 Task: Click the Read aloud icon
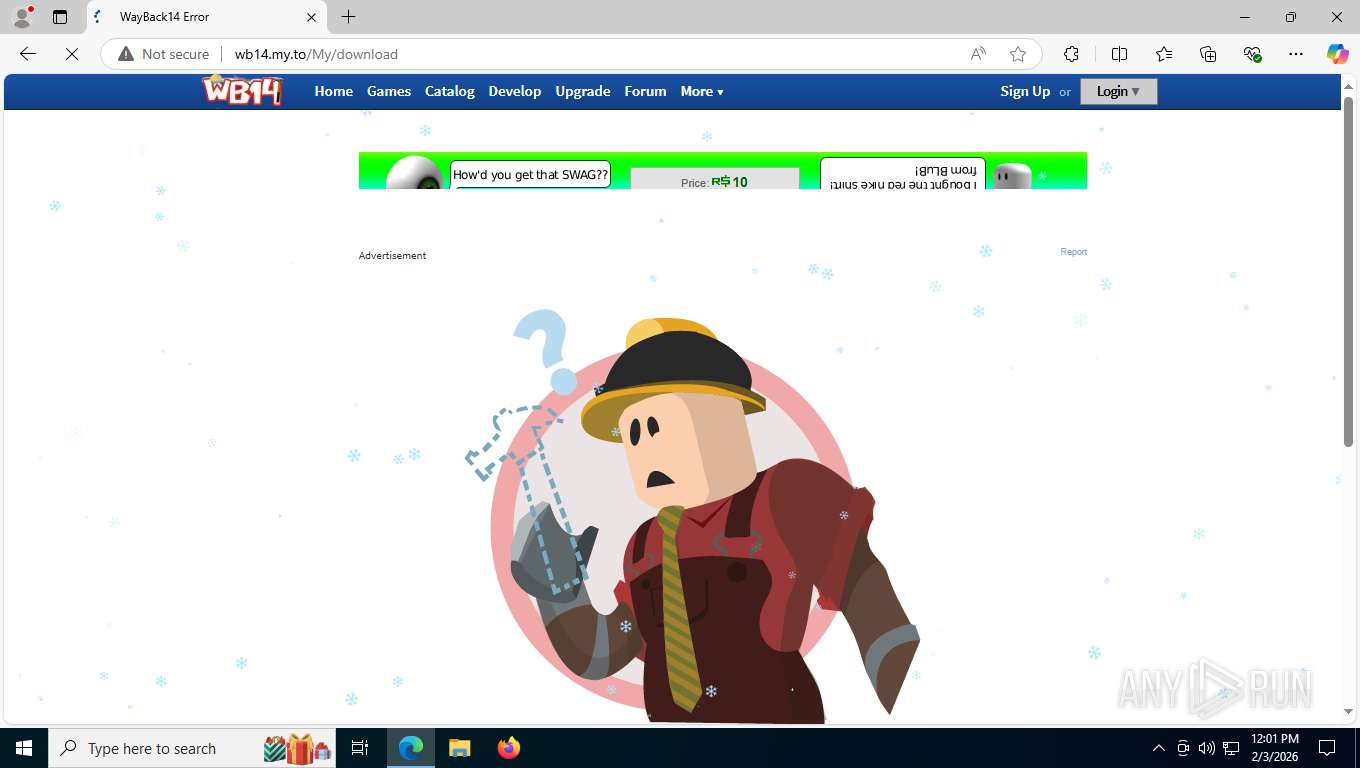(978, 54)
